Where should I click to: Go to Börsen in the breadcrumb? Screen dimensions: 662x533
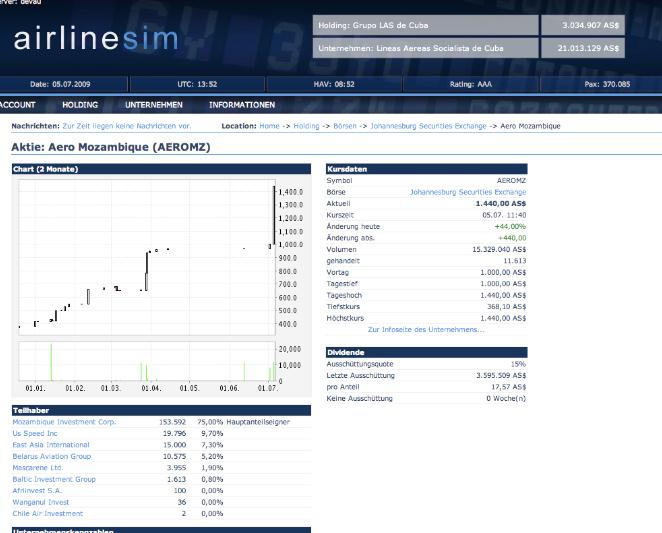click(345, 126)
